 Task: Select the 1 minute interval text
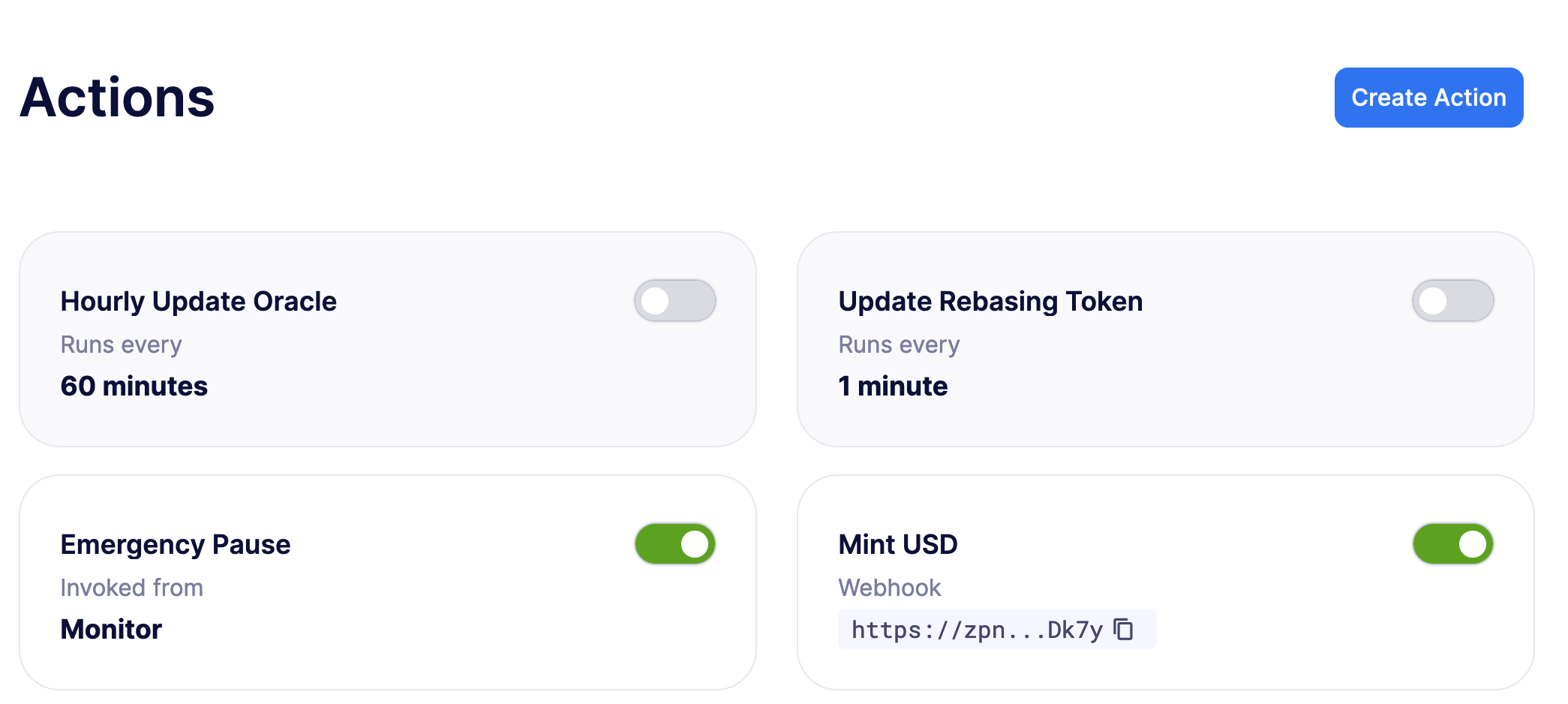pos(893,386)
